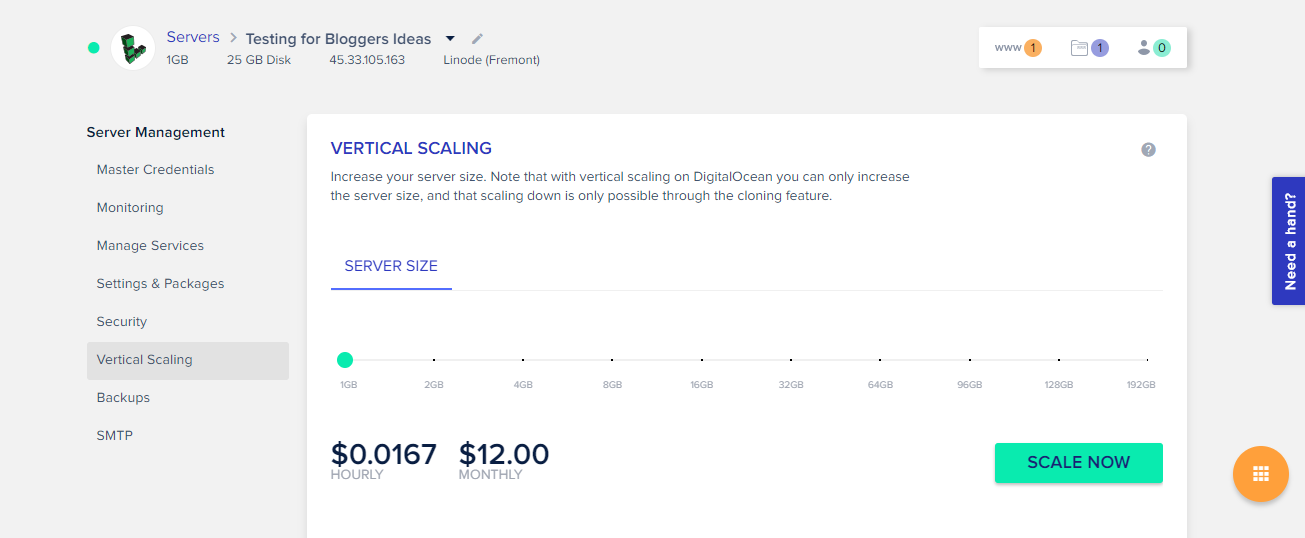Click the 1GB slider handle
The height and width of the screenshot is (538, 1305).
[x=345, y=360]
